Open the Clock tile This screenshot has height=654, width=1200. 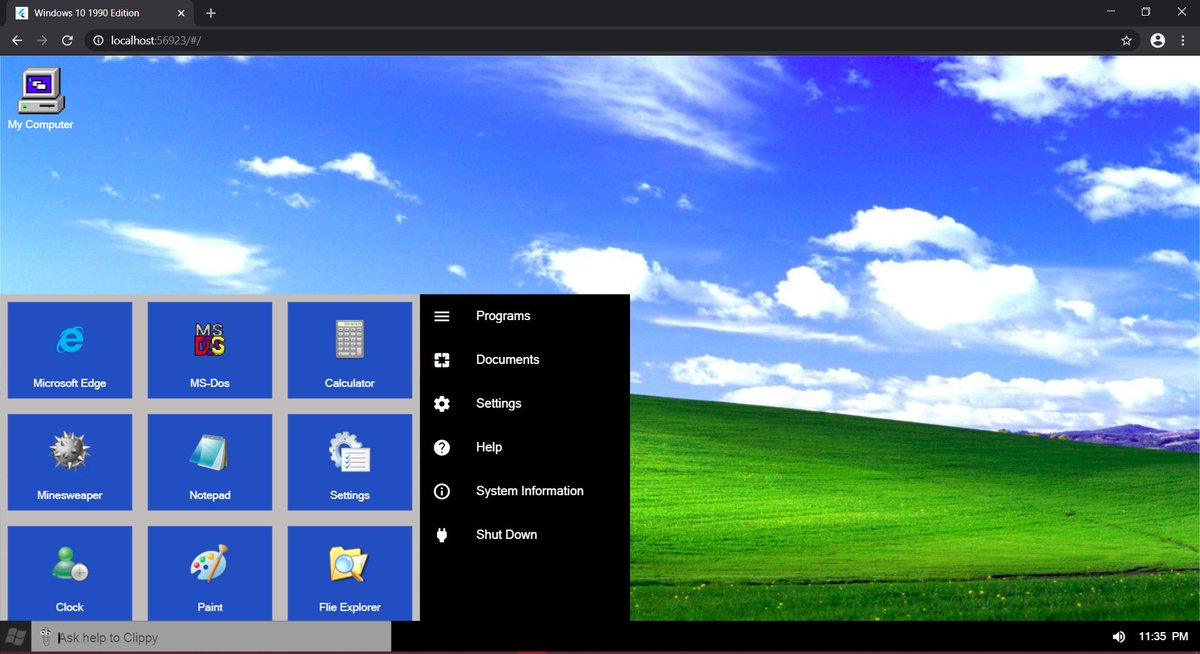click(70, 573)
